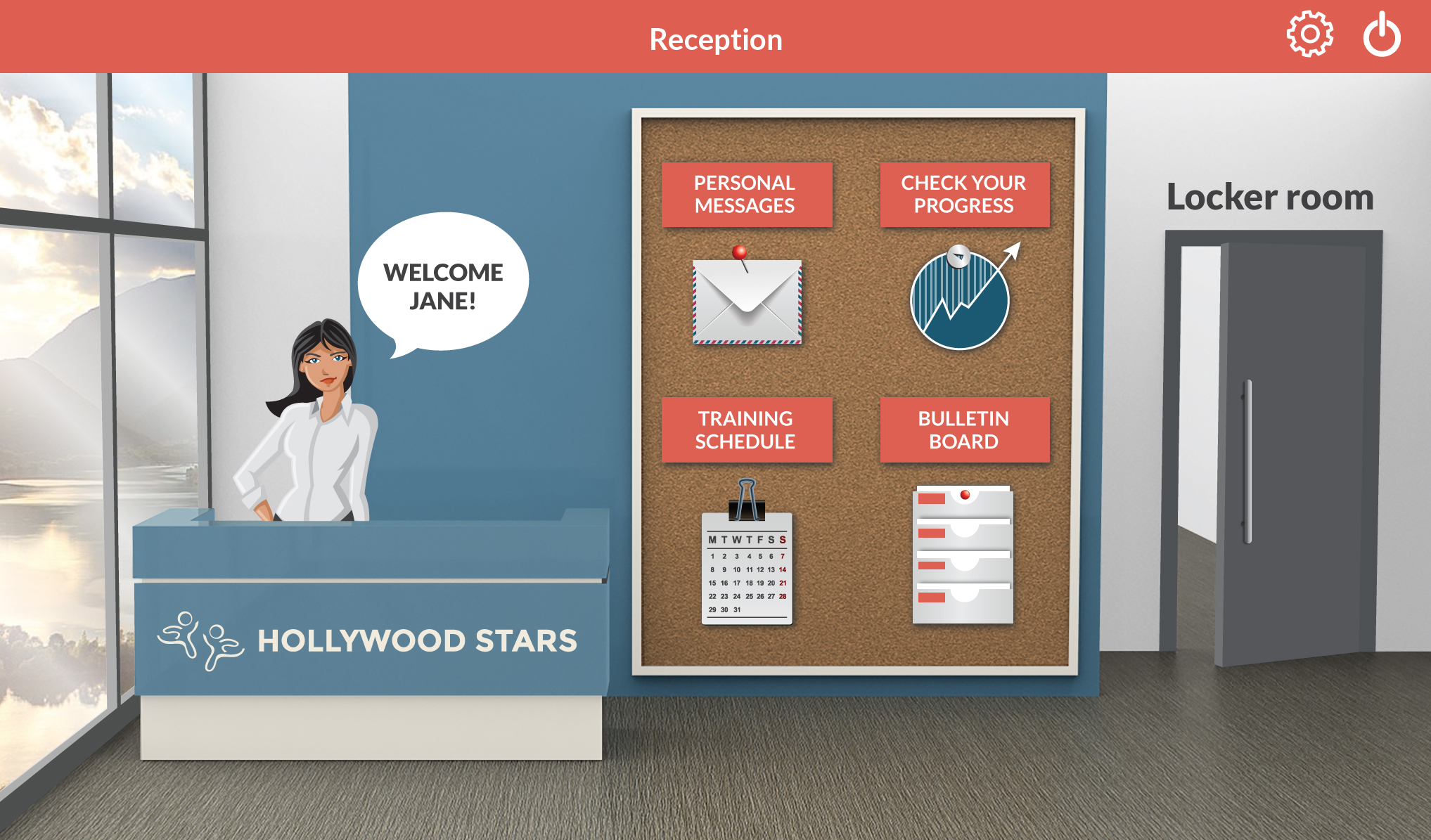This screenshot has width=1431, height=840.
Task: Click the bulletin notes stack icon
Action: click(963, 554)
